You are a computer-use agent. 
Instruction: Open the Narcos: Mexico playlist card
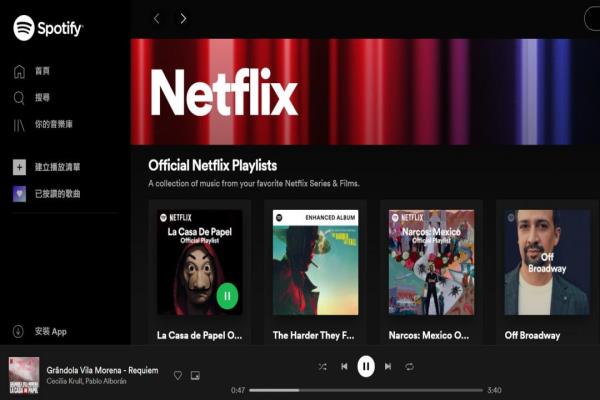(431, 270)
